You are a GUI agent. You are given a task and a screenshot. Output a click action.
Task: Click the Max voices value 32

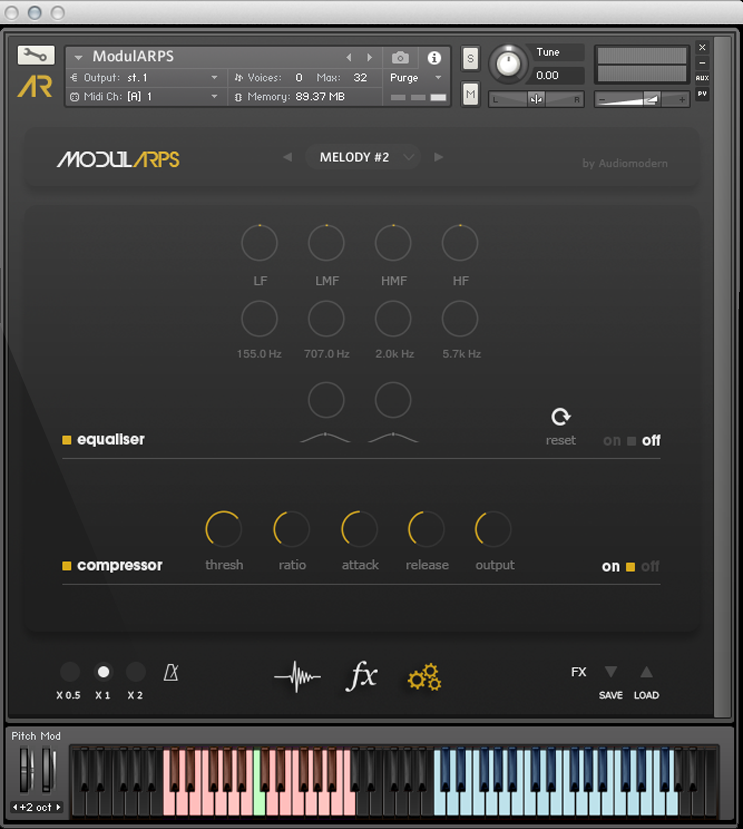pos(360,78)
